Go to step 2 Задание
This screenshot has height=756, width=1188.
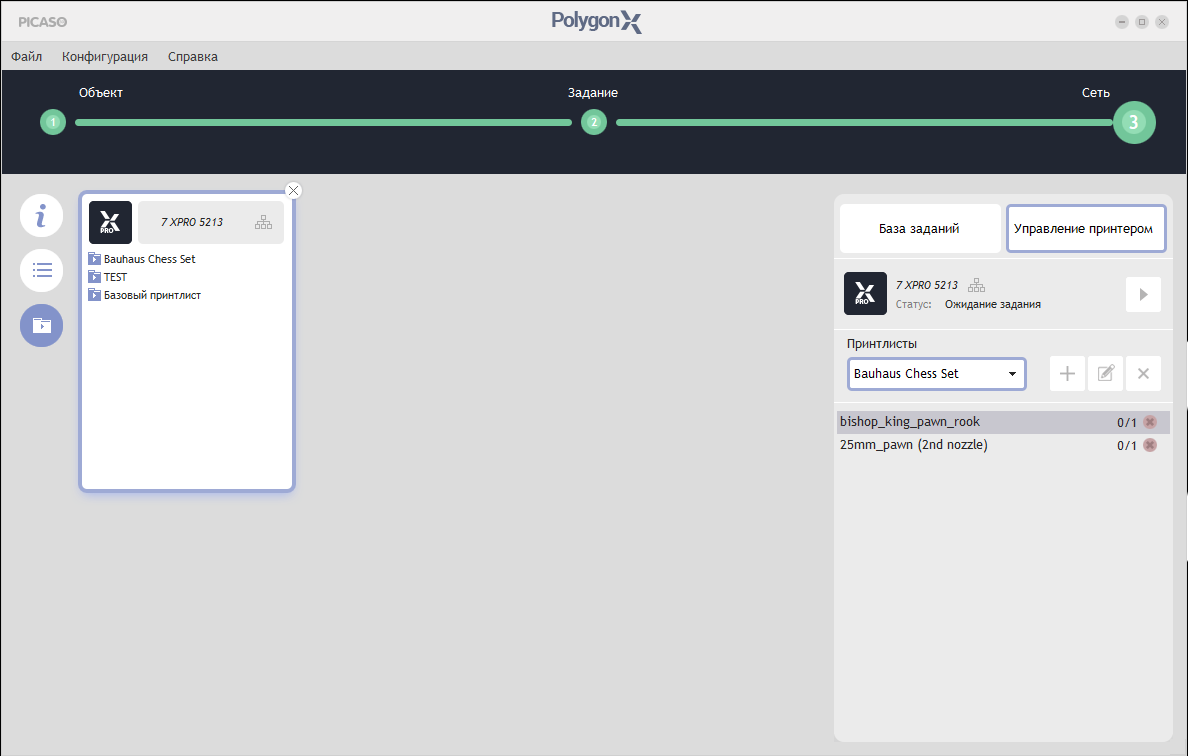594,123
